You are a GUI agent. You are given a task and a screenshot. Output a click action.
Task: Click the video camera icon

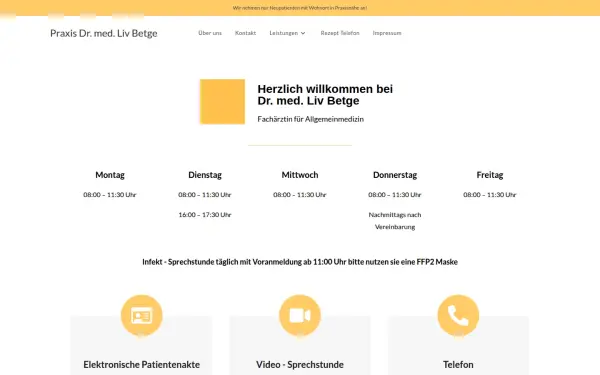300,316
